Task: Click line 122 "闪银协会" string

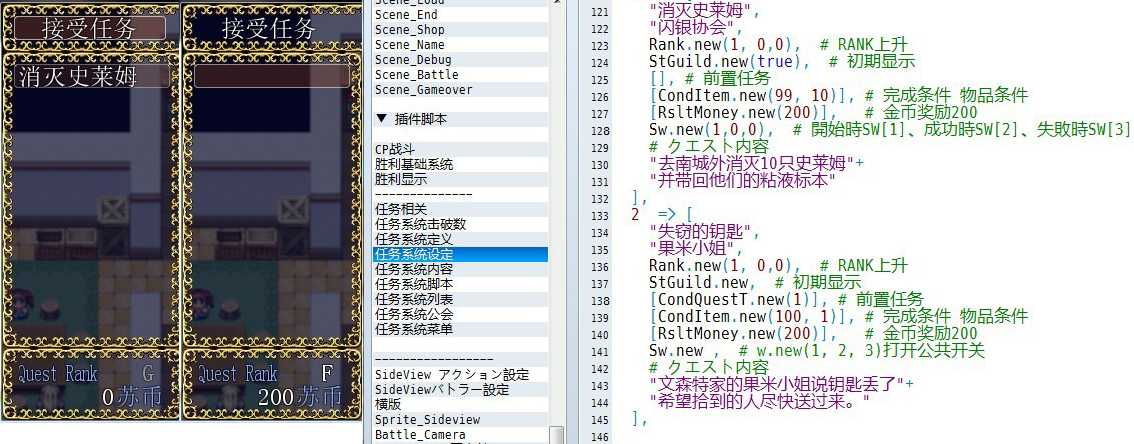Action: coord(692,29)
